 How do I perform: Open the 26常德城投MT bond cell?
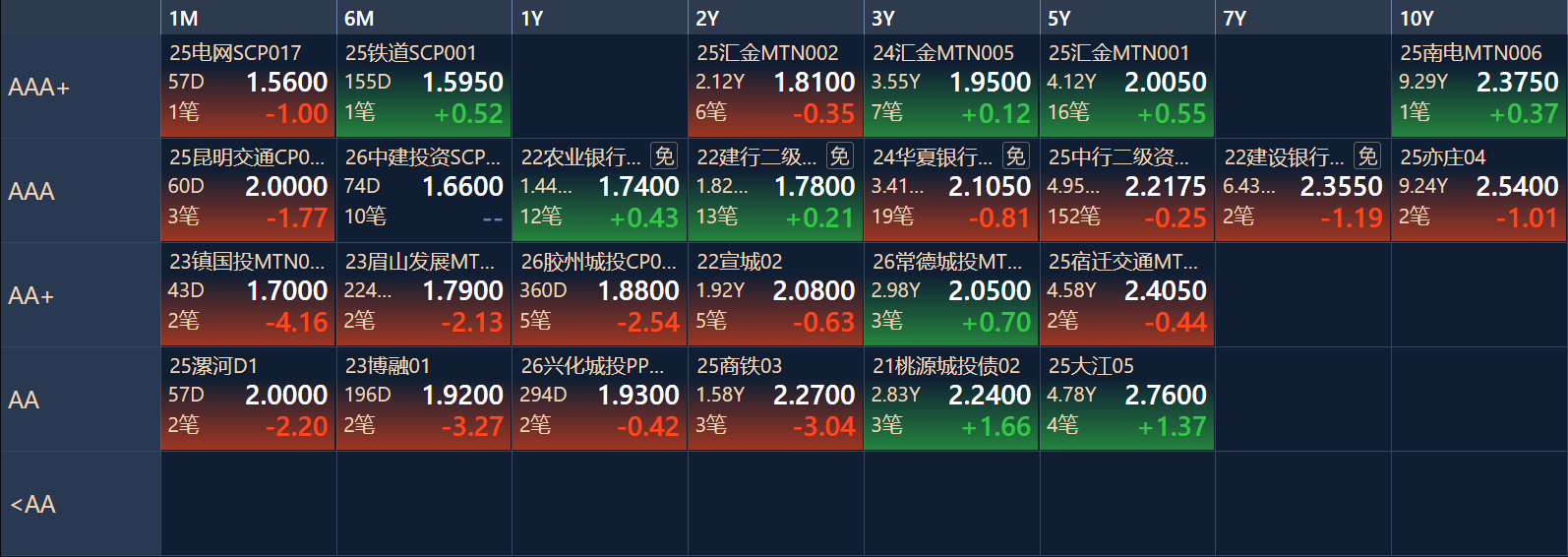[x=951, y=294]
